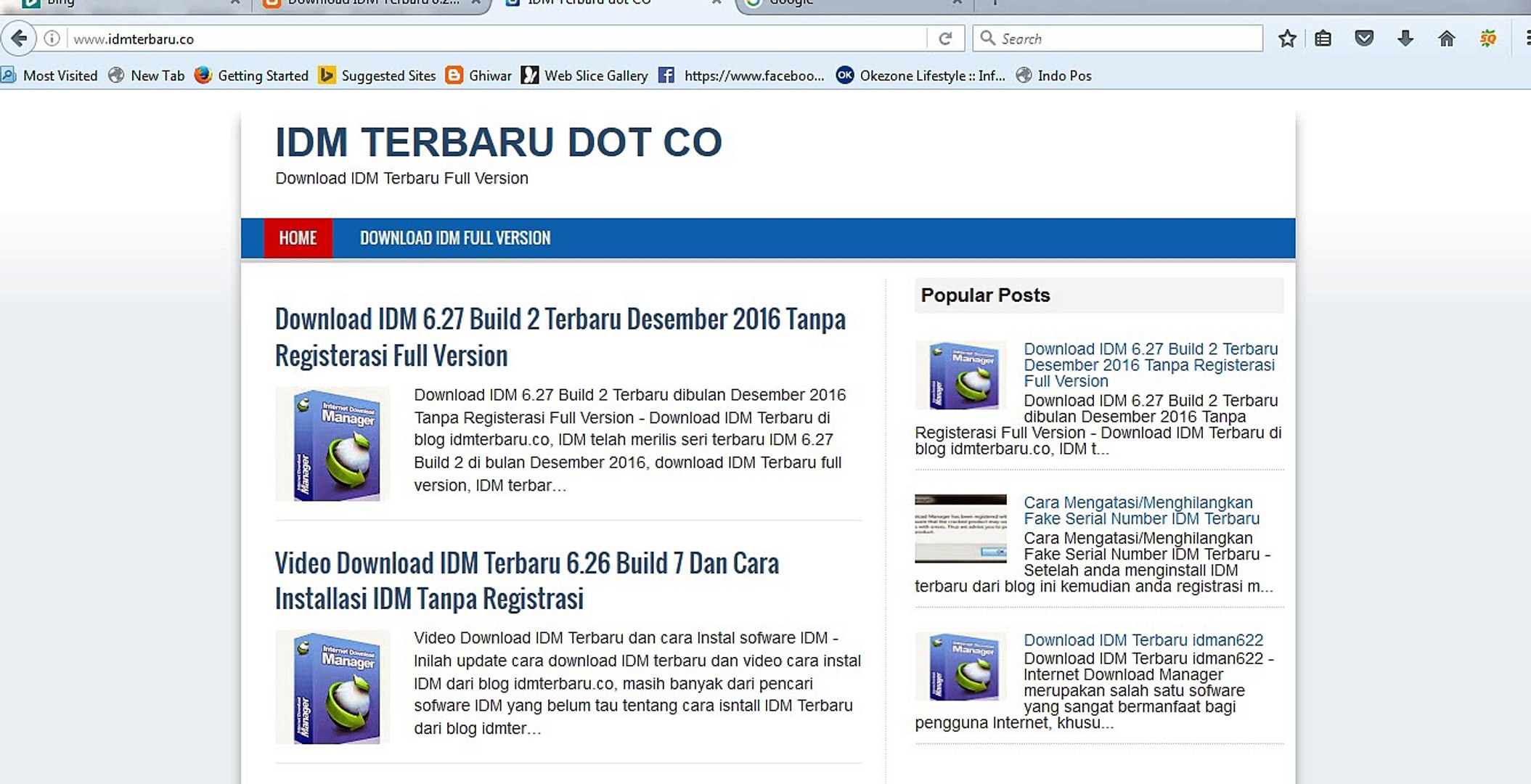
Task: Switch to the Google browser tab
Action: (x=849, y=4)
